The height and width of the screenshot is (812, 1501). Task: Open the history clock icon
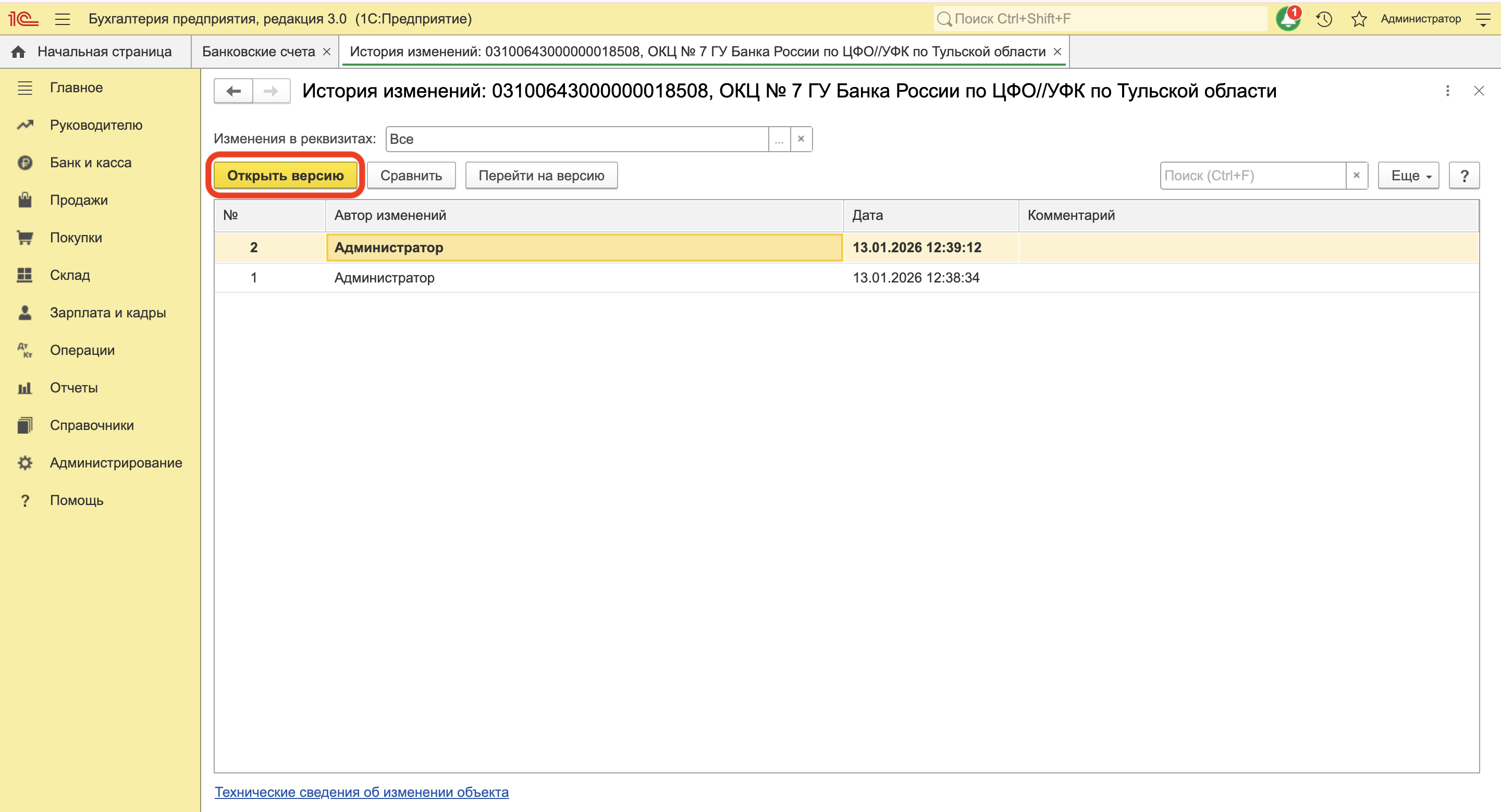1324,19
